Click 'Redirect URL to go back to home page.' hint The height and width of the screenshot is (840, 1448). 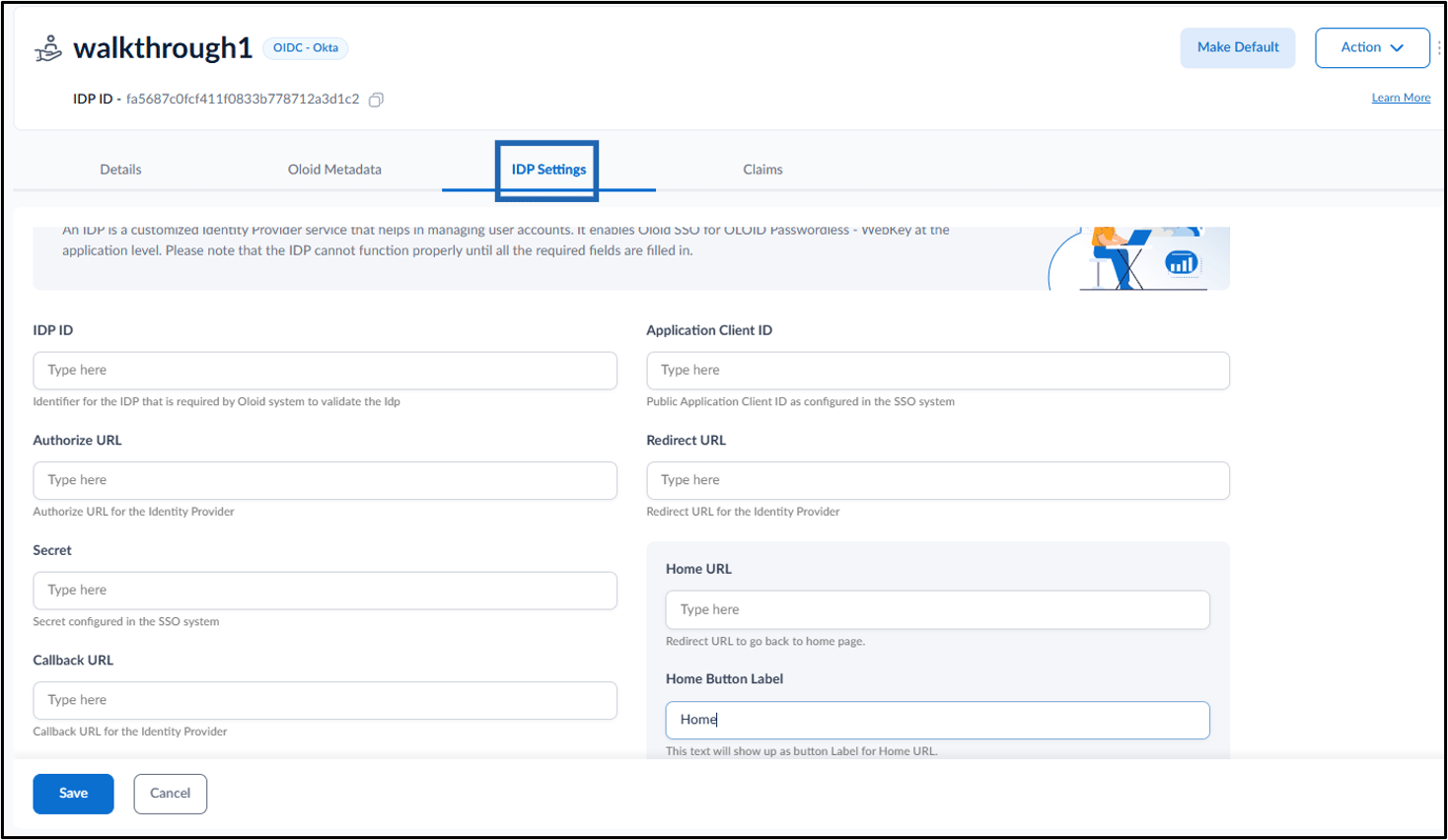point(765,642)
